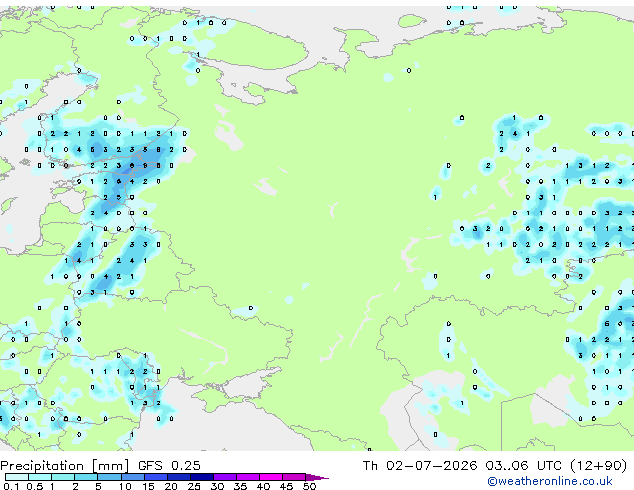Click the 25–30 mm dark navy legend box
This screenshot has width=634, height=490.
click(202, 477)
